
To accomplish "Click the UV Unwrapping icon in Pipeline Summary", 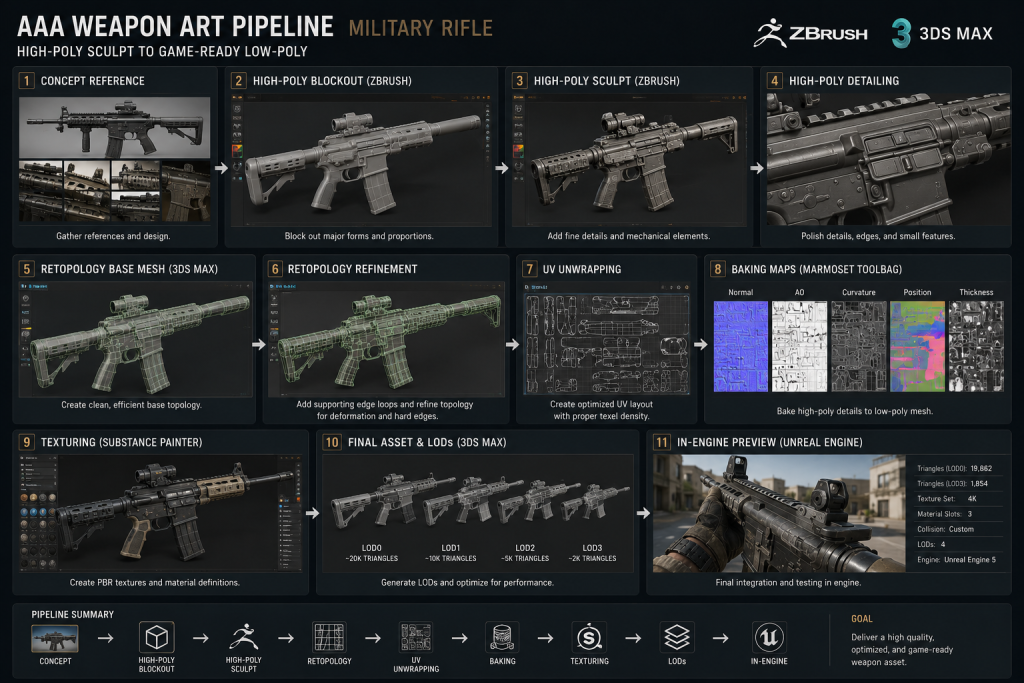I will coord(416,637).
